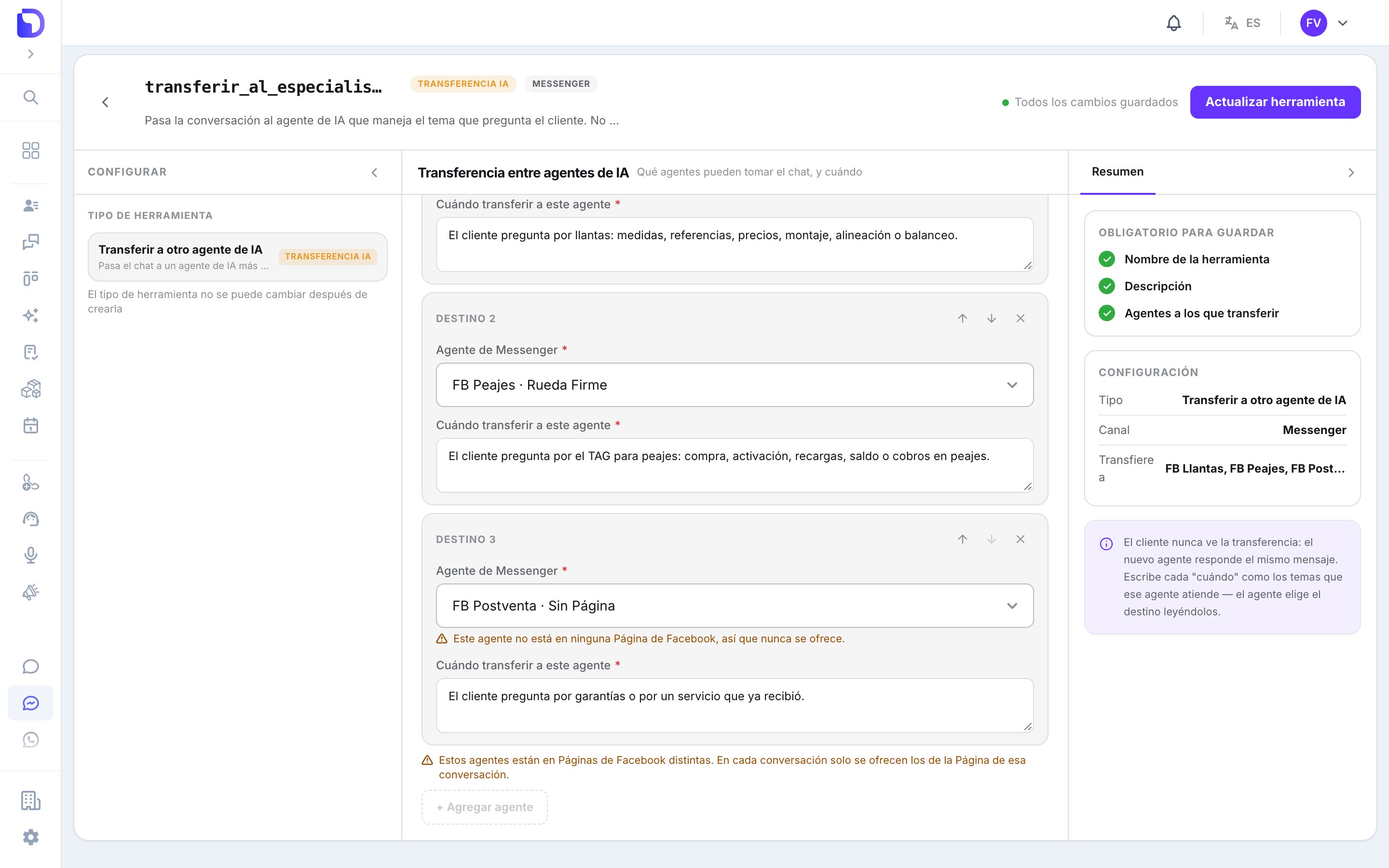Open the settings gear in sidebar

(x=30, y=837)
